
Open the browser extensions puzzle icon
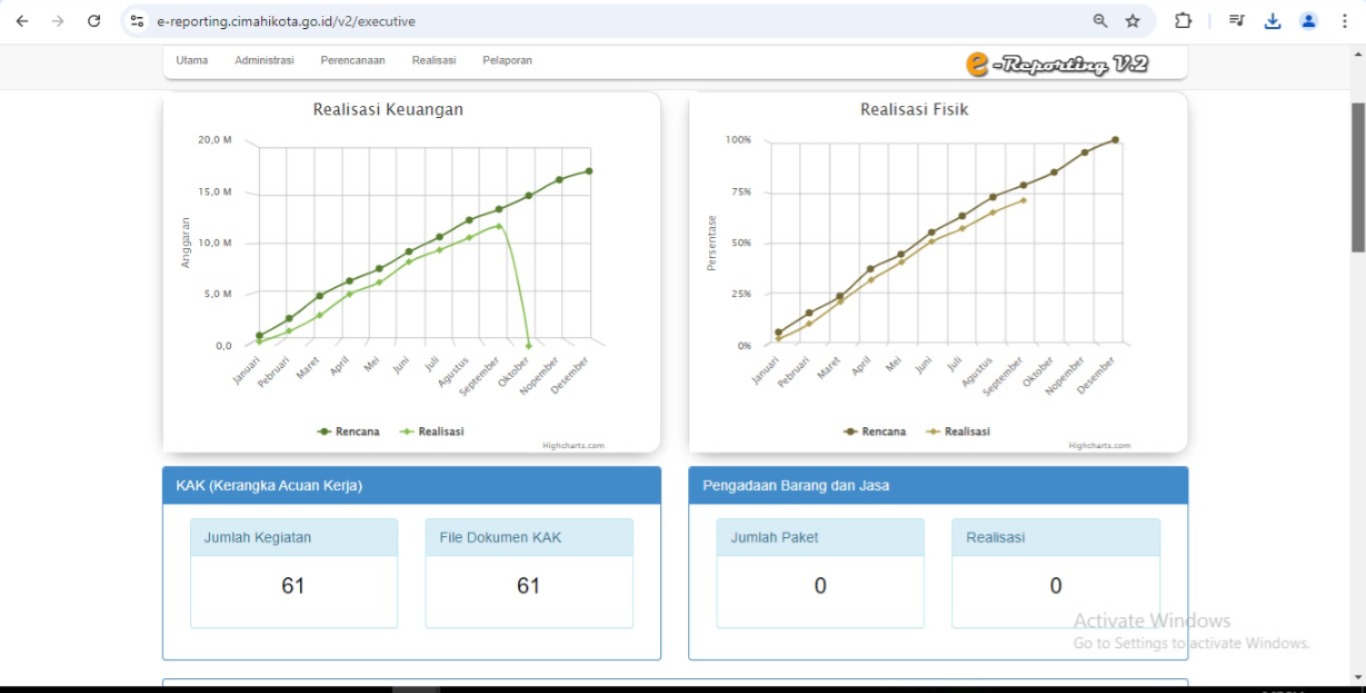click(1183, 21)
